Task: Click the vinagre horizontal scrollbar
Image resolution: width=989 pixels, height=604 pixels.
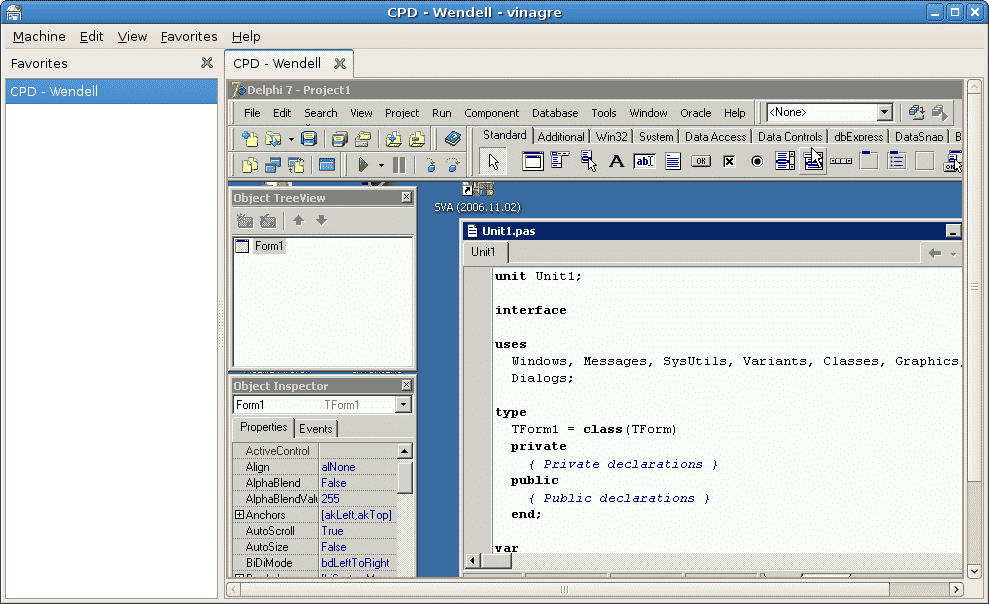Action: click(564, 589)
